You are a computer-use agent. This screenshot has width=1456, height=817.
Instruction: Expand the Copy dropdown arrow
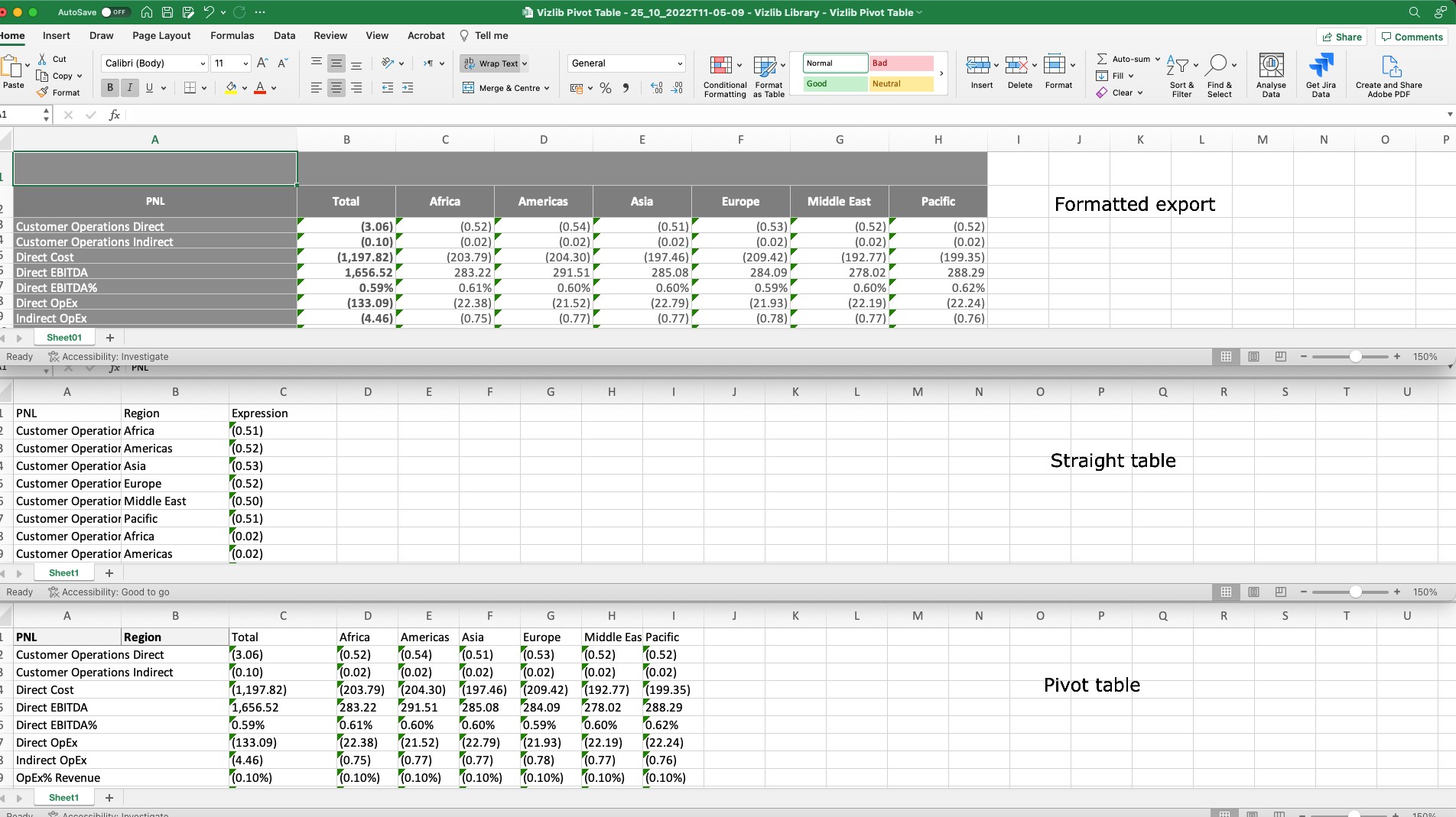click(80, 76)
